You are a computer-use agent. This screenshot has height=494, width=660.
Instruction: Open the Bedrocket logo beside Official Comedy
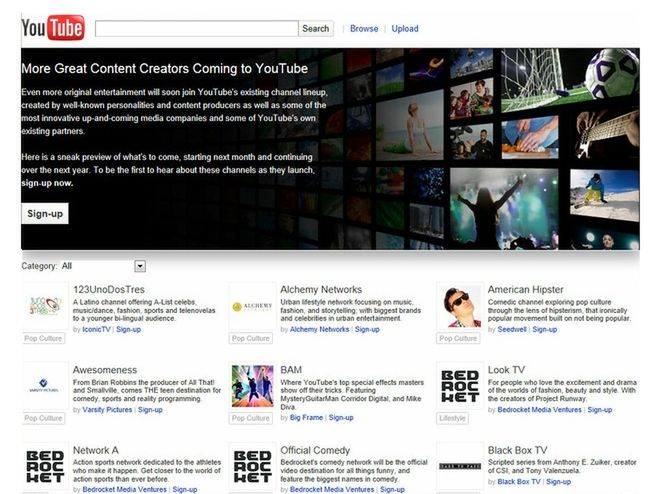(x=252, y=467)
